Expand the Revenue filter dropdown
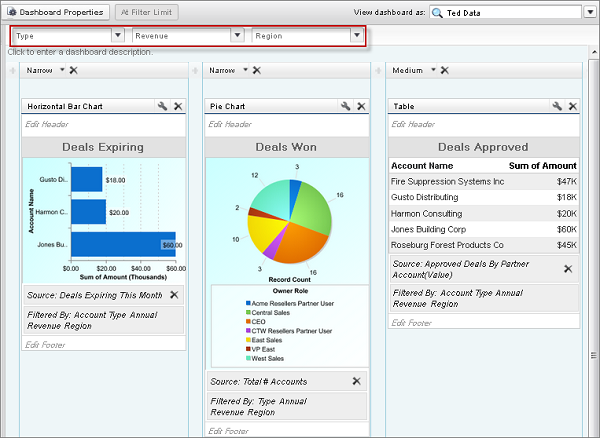 coord(237,35)
